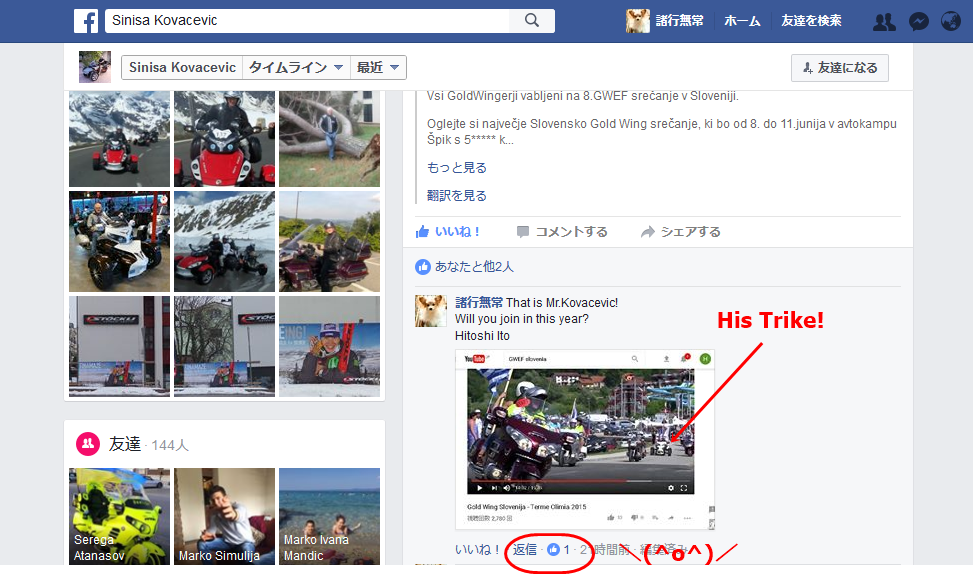Open the globe notifications icon
Screen dimensions: 973x574
(951, 21)
